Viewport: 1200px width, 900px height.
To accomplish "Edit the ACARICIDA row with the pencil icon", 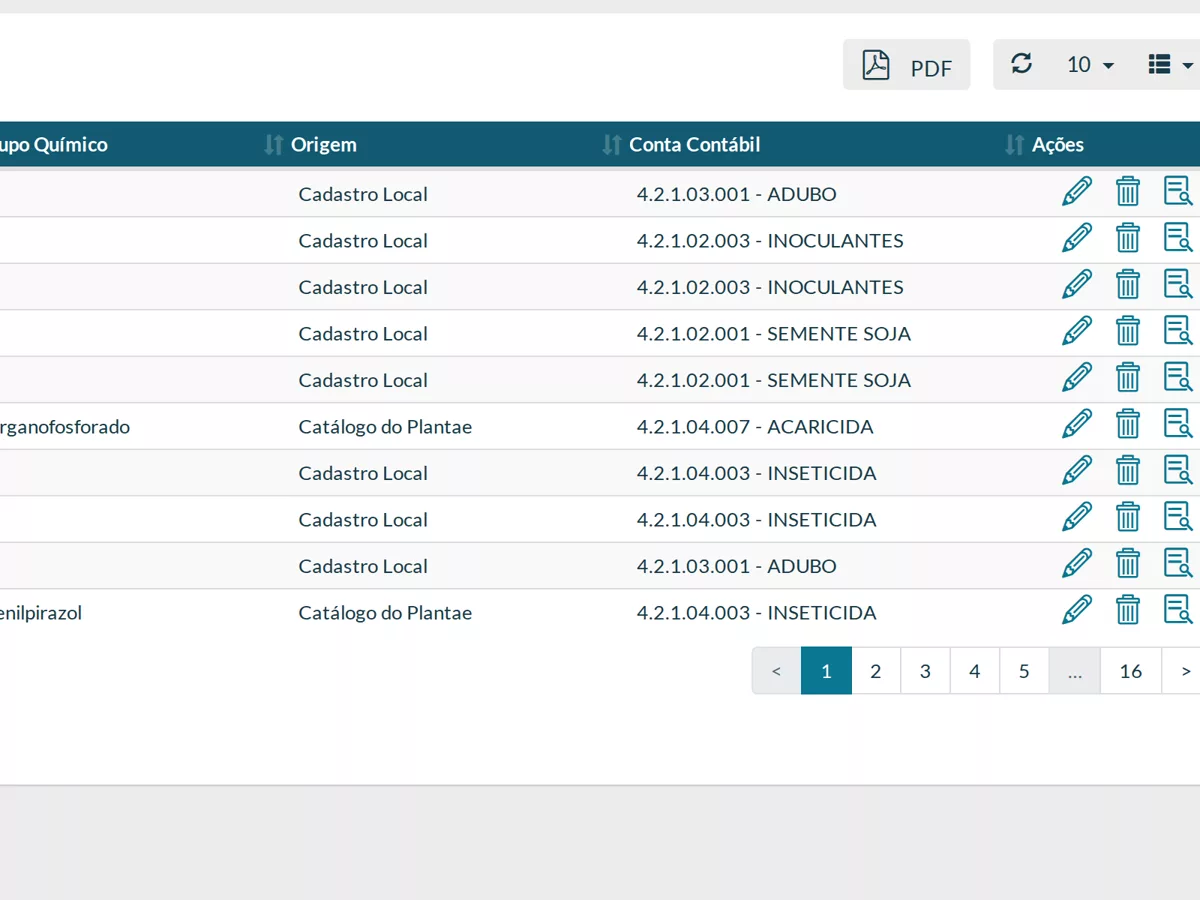I will (1077, 424).
